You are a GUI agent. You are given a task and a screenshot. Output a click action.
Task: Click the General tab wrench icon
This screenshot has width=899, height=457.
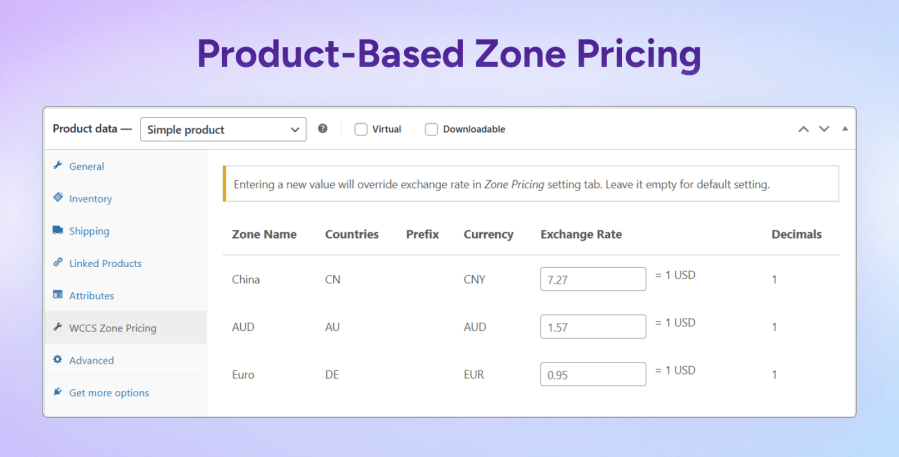point(57,166)
